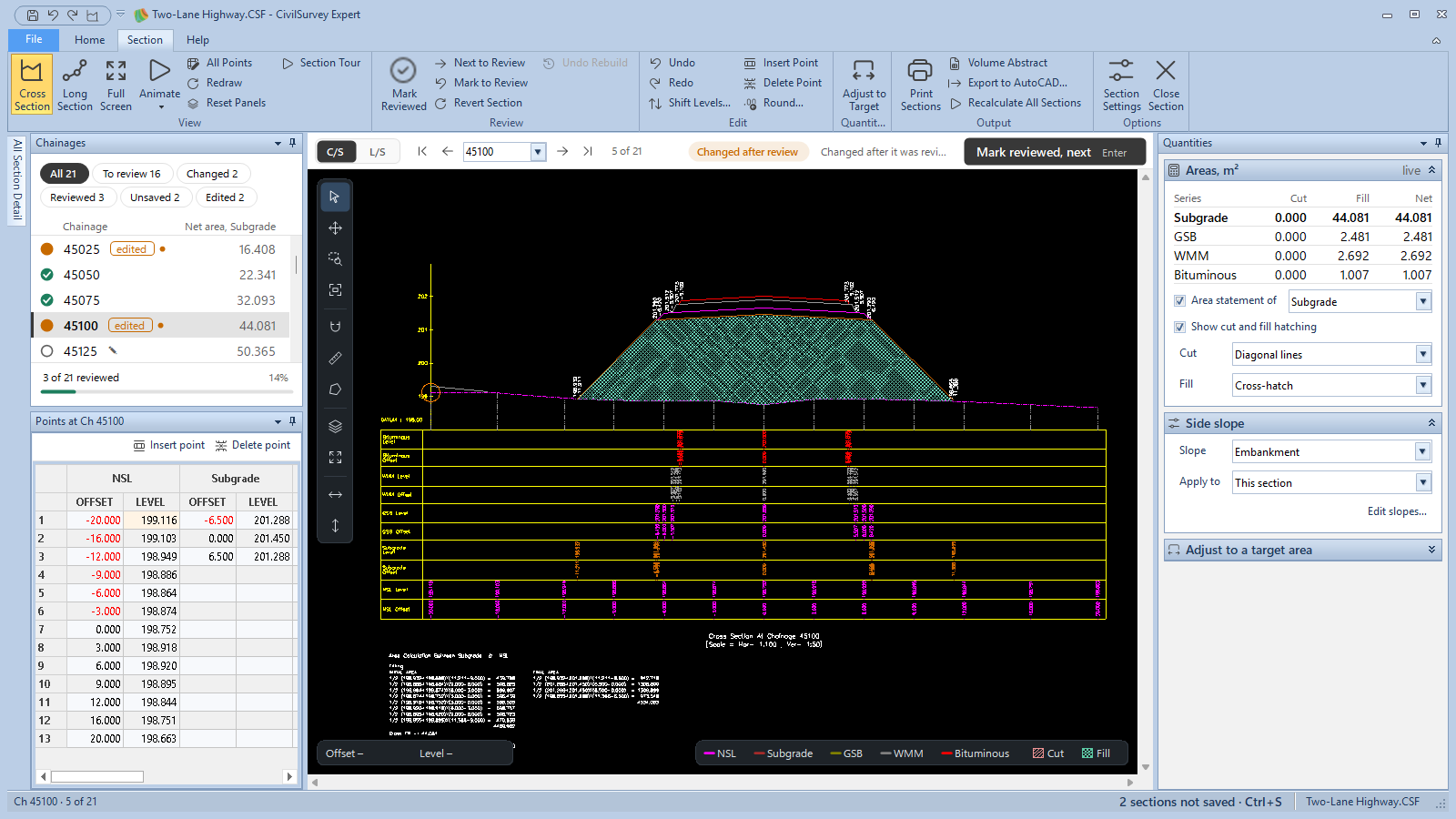Open Full Screen mode

pos(116,84)
